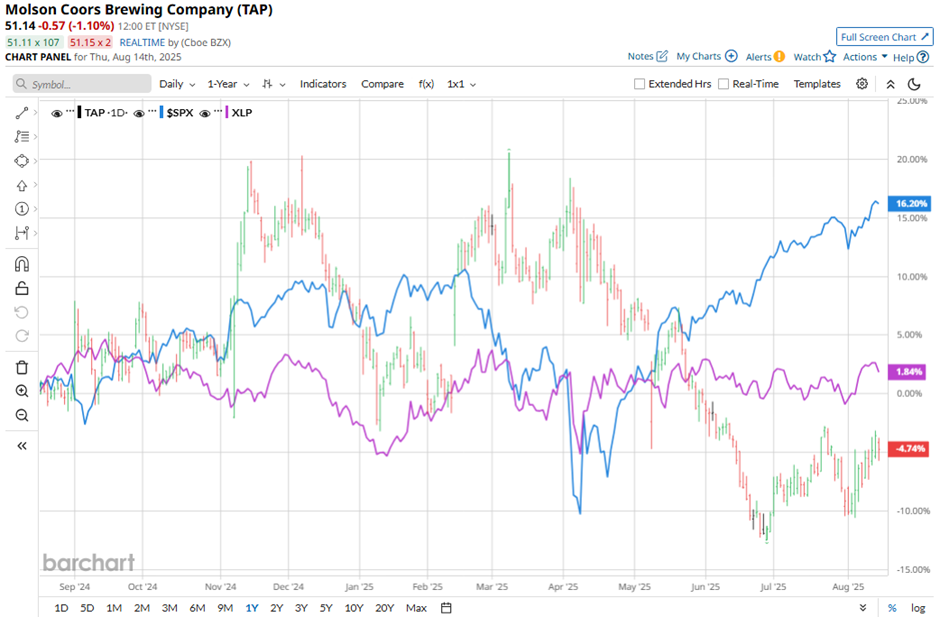Image resolution: width=940 pixels, height=617 pixels.
Task: Delete drawings with the trash icon
Action: pos(22,368)
